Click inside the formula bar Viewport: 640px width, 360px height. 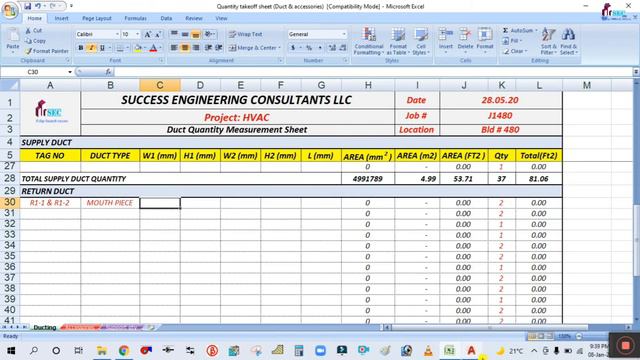pos(373,72)
